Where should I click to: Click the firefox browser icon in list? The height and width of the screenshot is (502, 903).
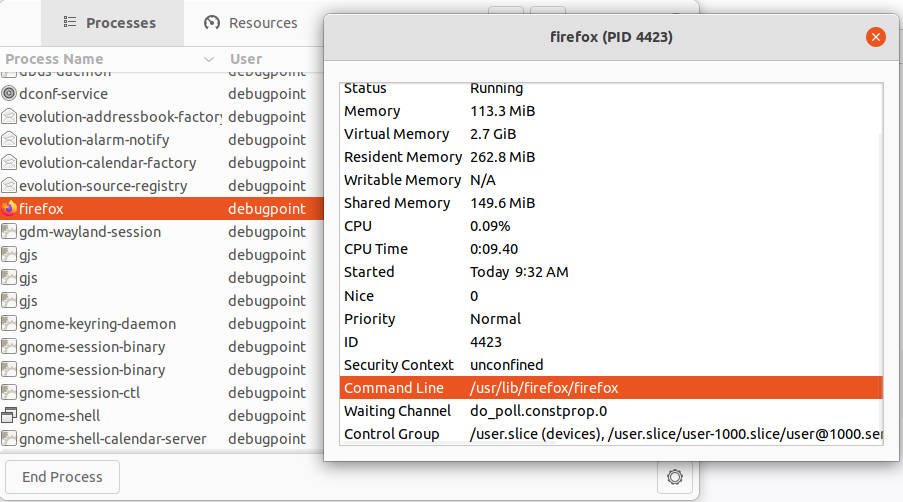[x=9, y=208]
